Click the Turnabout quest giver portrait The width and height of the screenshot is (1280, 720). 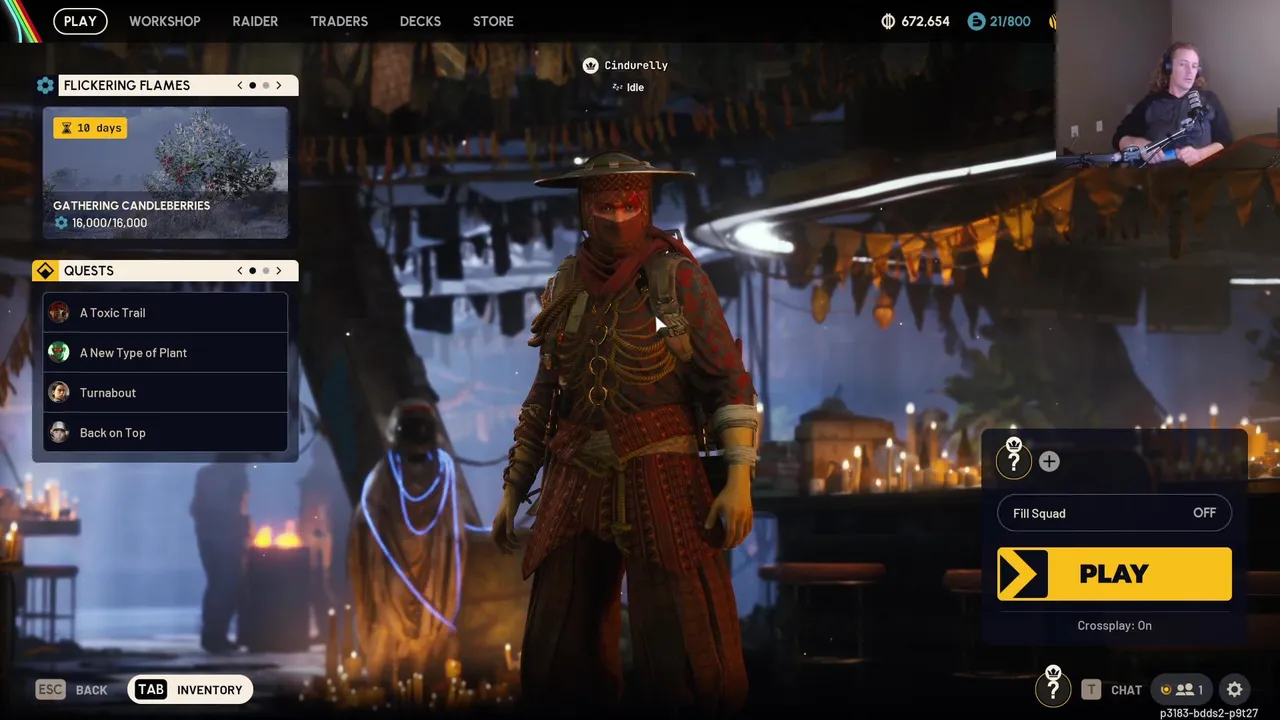pyautogui.click(x=59, y=392)
